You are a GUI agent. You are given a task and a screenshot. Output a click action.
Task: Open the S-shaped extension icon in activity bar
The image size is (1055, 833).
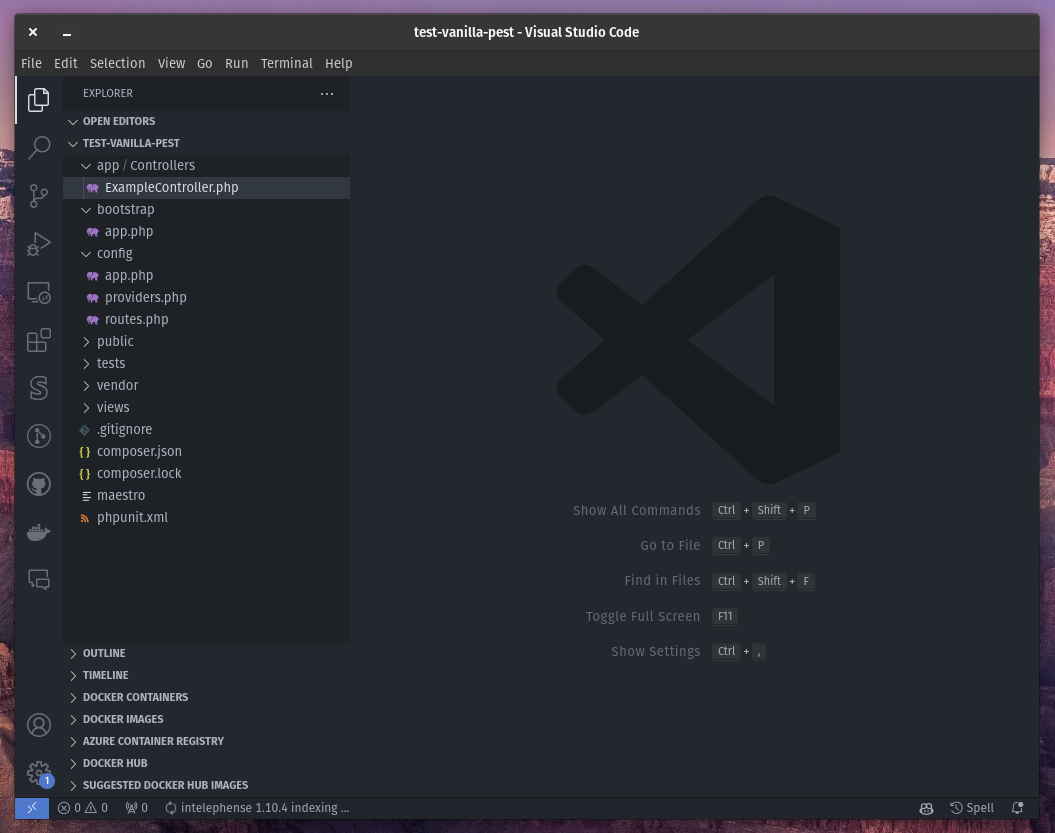(x=38, y=388)
